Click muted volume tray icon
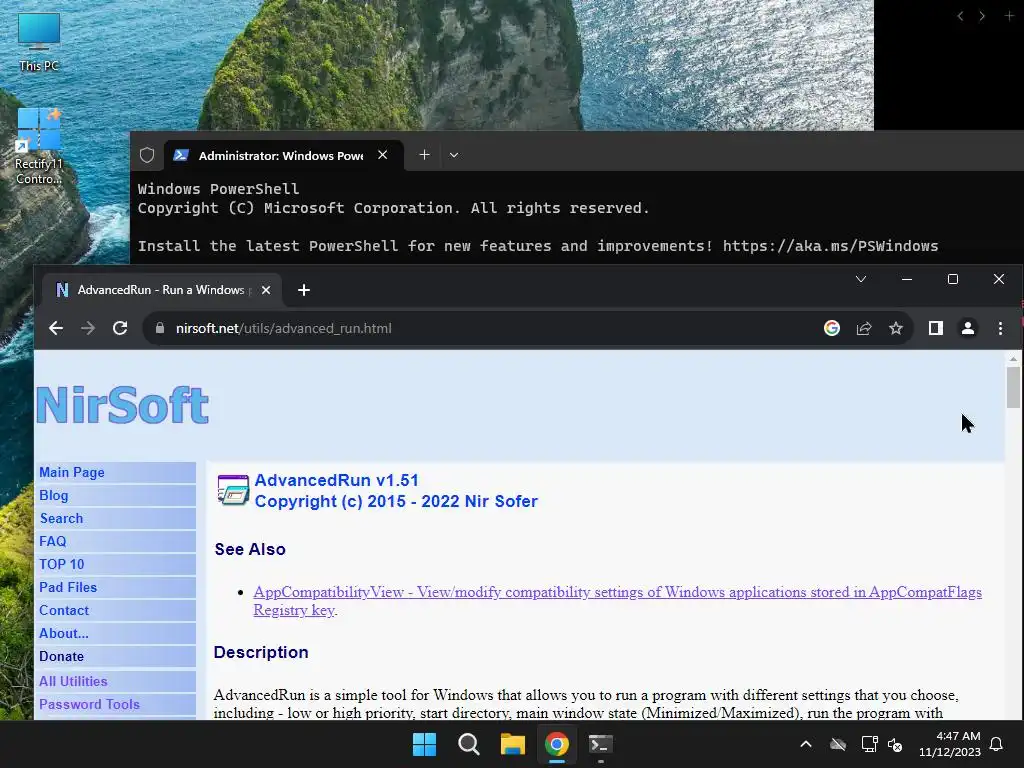 tap(895, 744)
